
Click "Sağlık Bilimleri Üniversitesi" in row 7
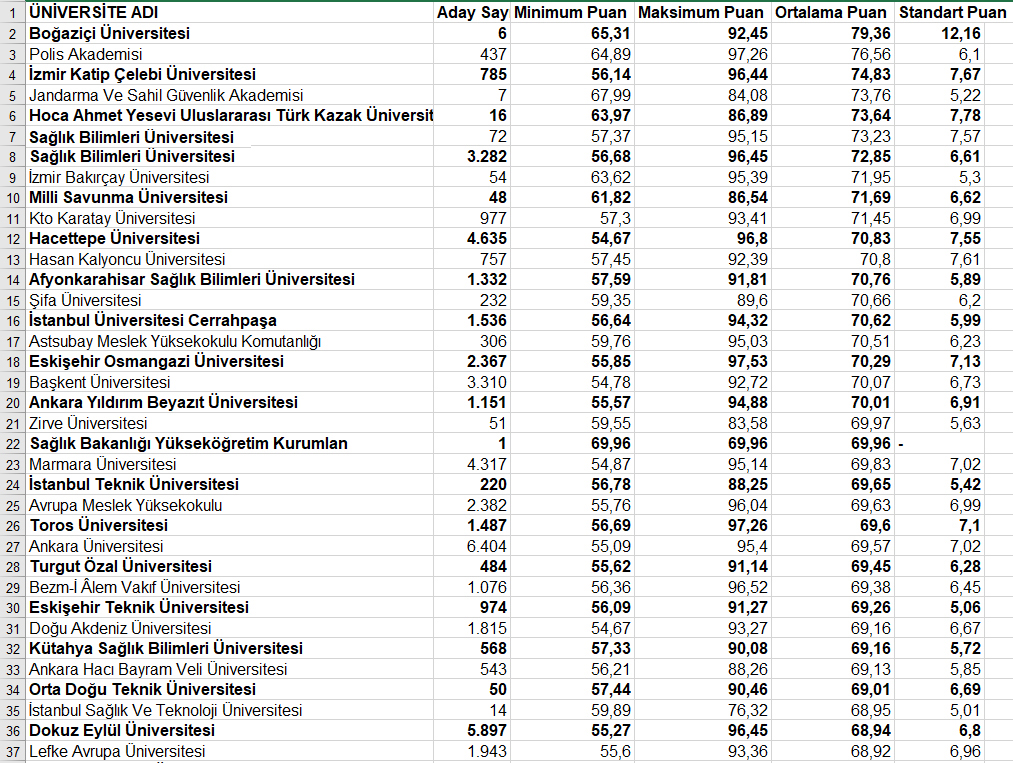(230, 136)
